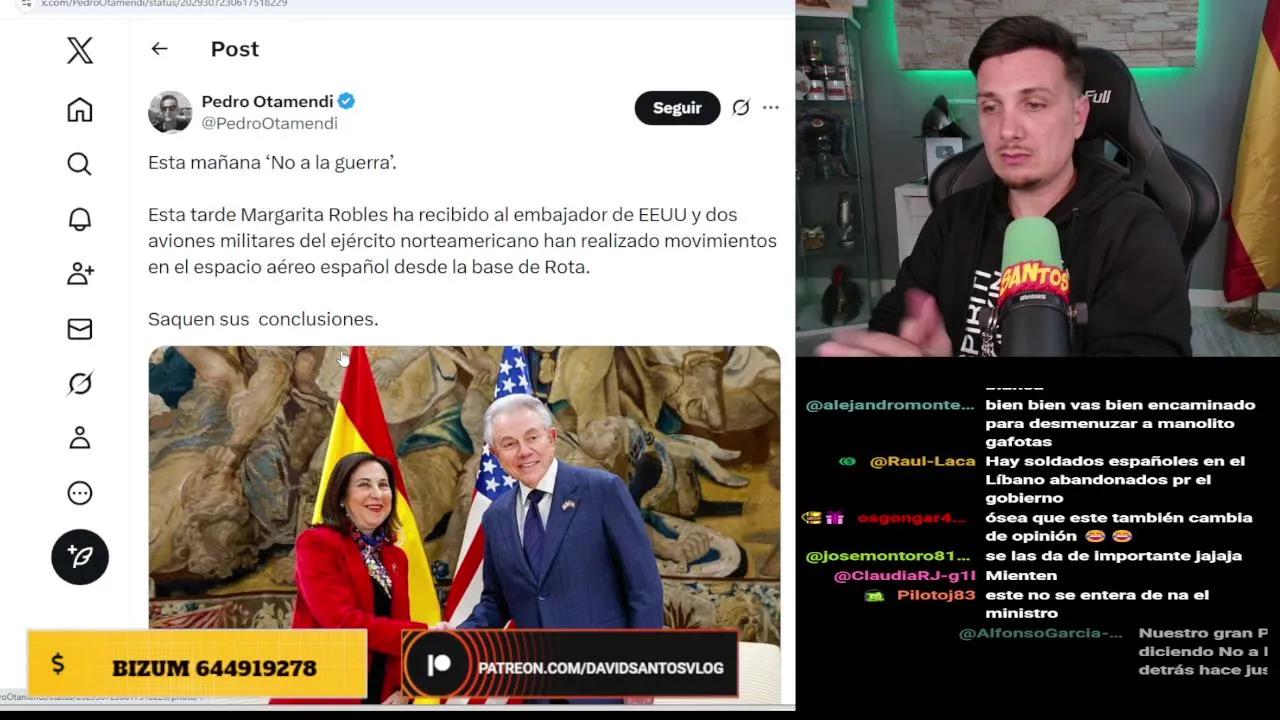Viewport: 1280px width, 720px height.
Task: Open the three-dot post options menu
Action: 771,108
